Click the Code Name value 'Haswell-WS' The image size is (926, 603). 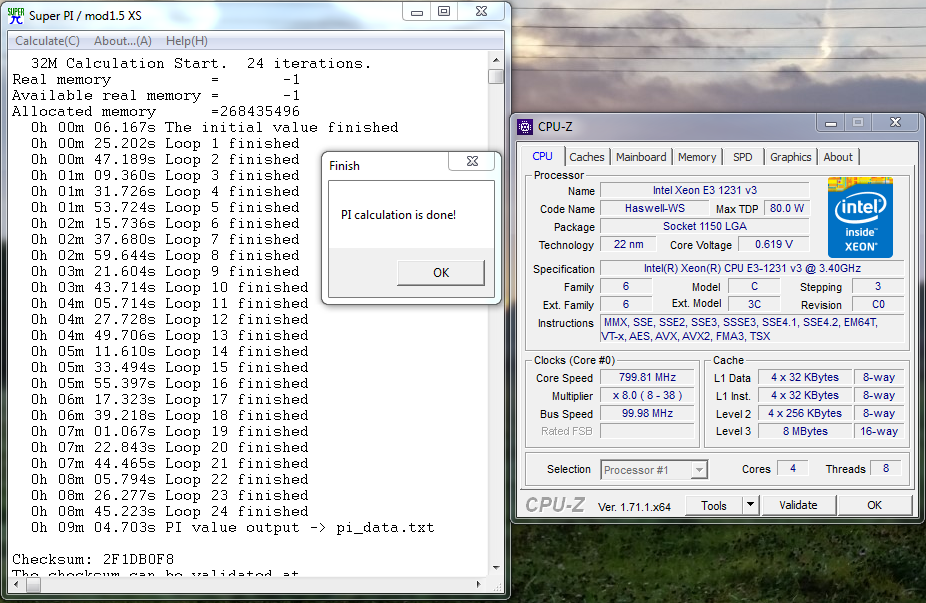(654, 208)
